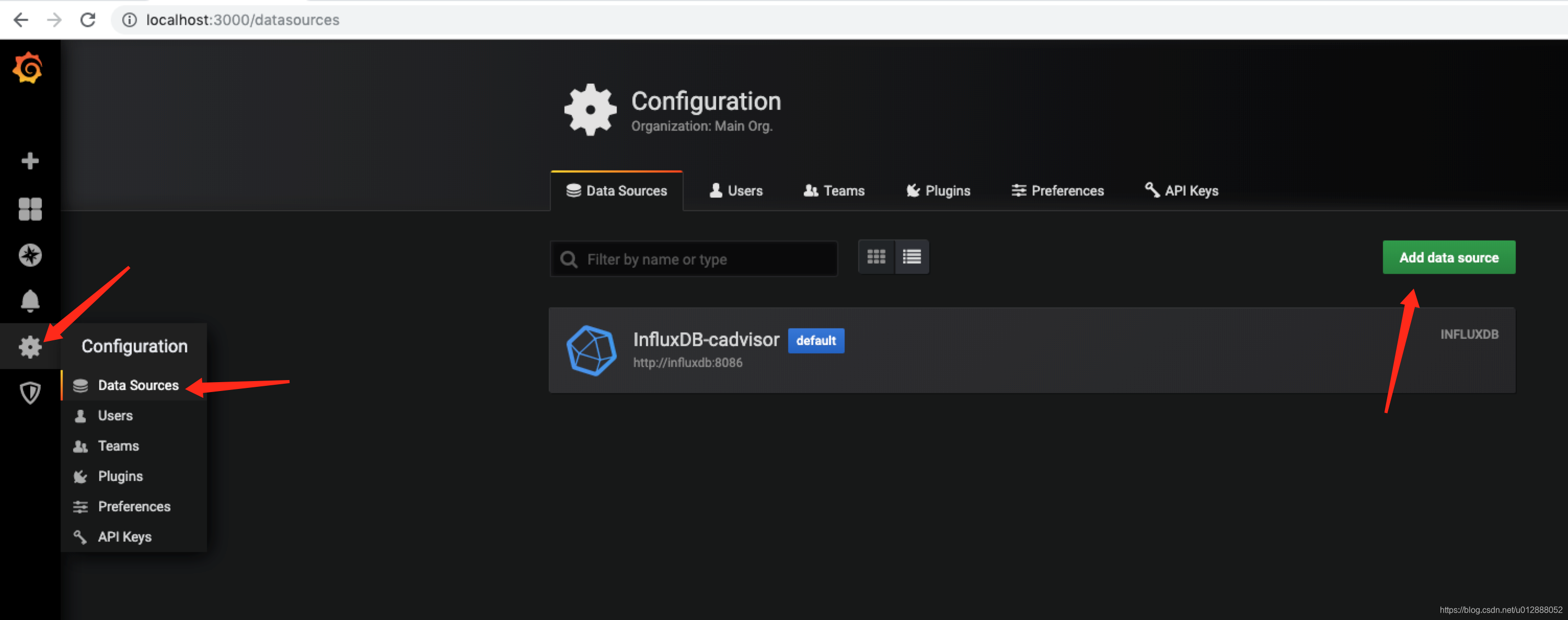Select the Data Sources tab
Viewport: 1568px width, 620px height.
click(617, 191)
